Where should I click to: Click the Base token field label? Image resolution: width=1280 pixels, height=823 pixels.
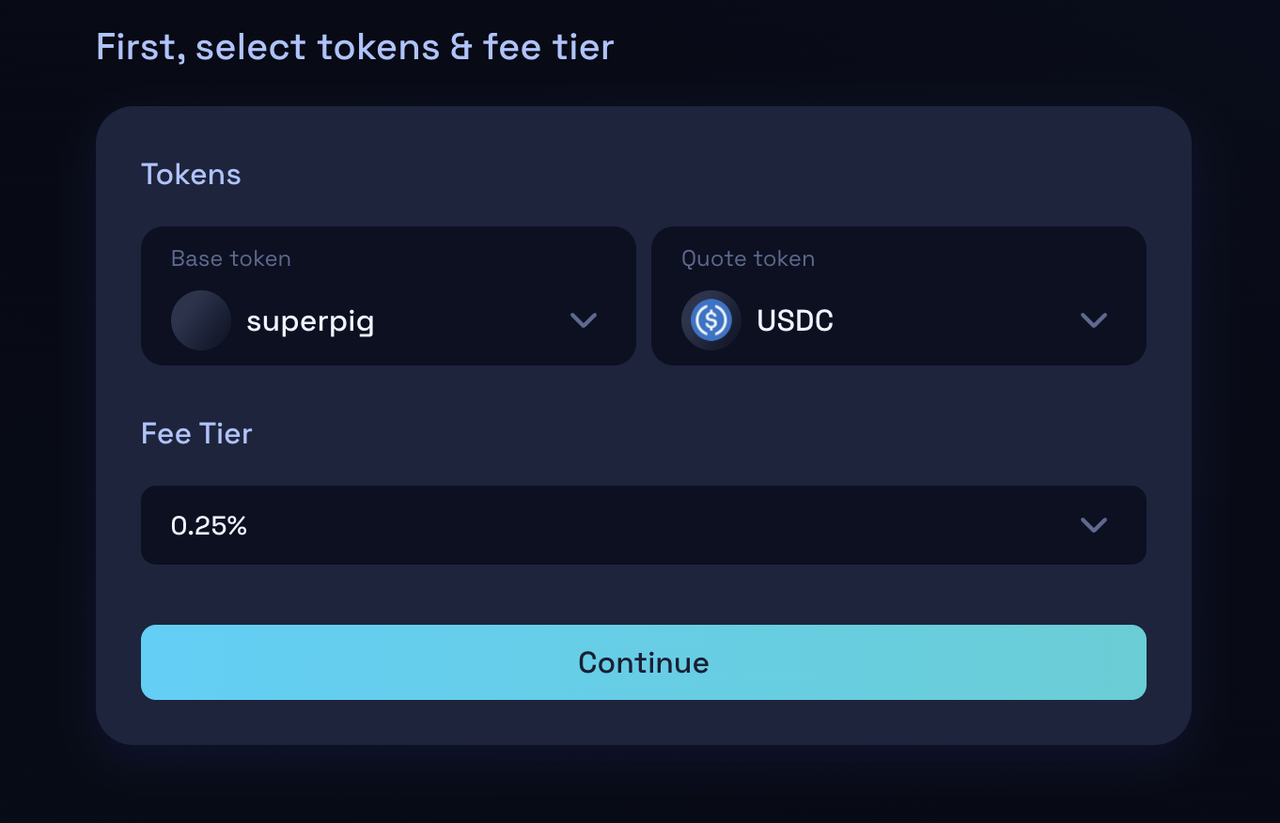tap(231, 258)
